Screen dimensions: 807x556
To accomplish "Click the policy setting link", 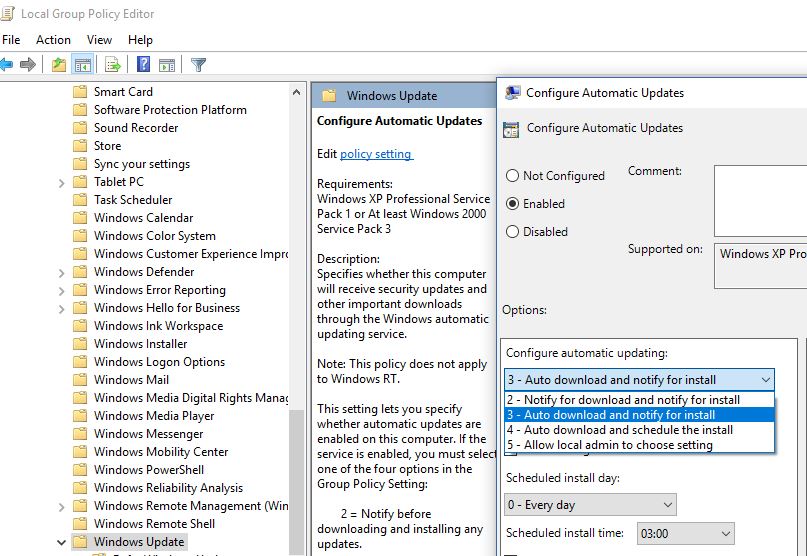I will pyautogui.click(x=376, y=154).
